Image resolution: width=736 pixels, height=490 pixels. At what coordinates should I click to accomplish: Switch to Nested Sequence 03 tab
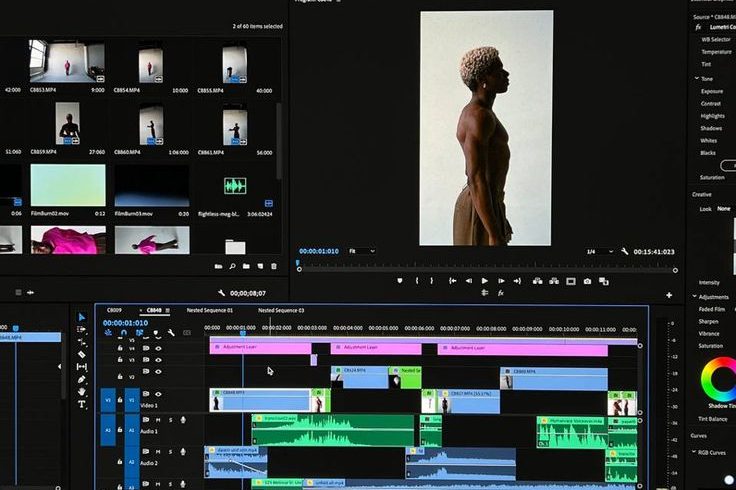281,310
